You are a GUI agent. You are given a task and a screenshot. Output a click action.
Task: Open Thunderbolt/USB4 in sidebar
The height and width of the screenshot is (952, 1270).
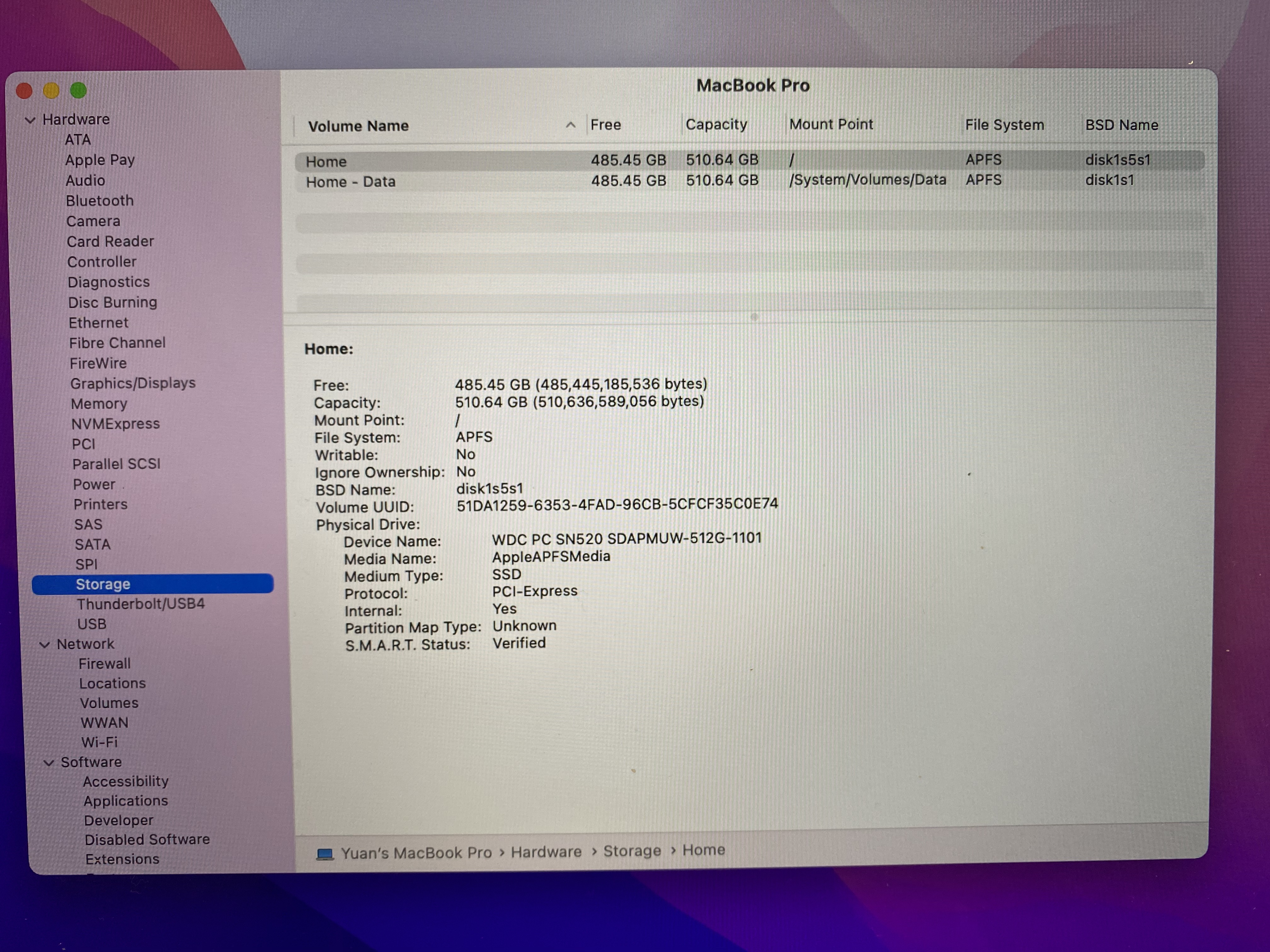pos(141,604)
